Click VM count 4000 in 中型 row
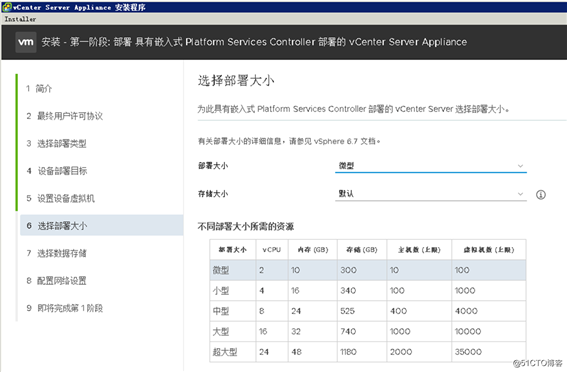The image size is (567, 372). (466, 311)
